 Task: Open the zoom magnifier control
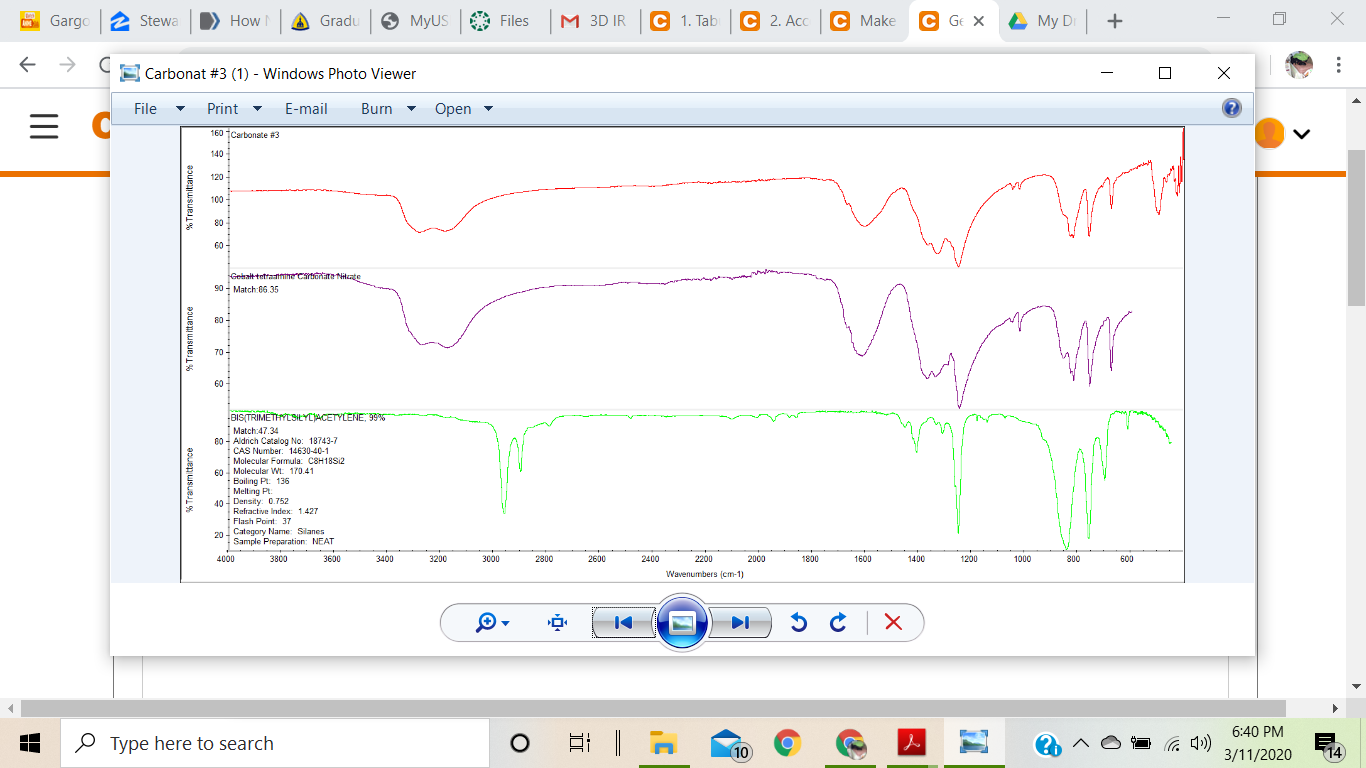[493, 623]
